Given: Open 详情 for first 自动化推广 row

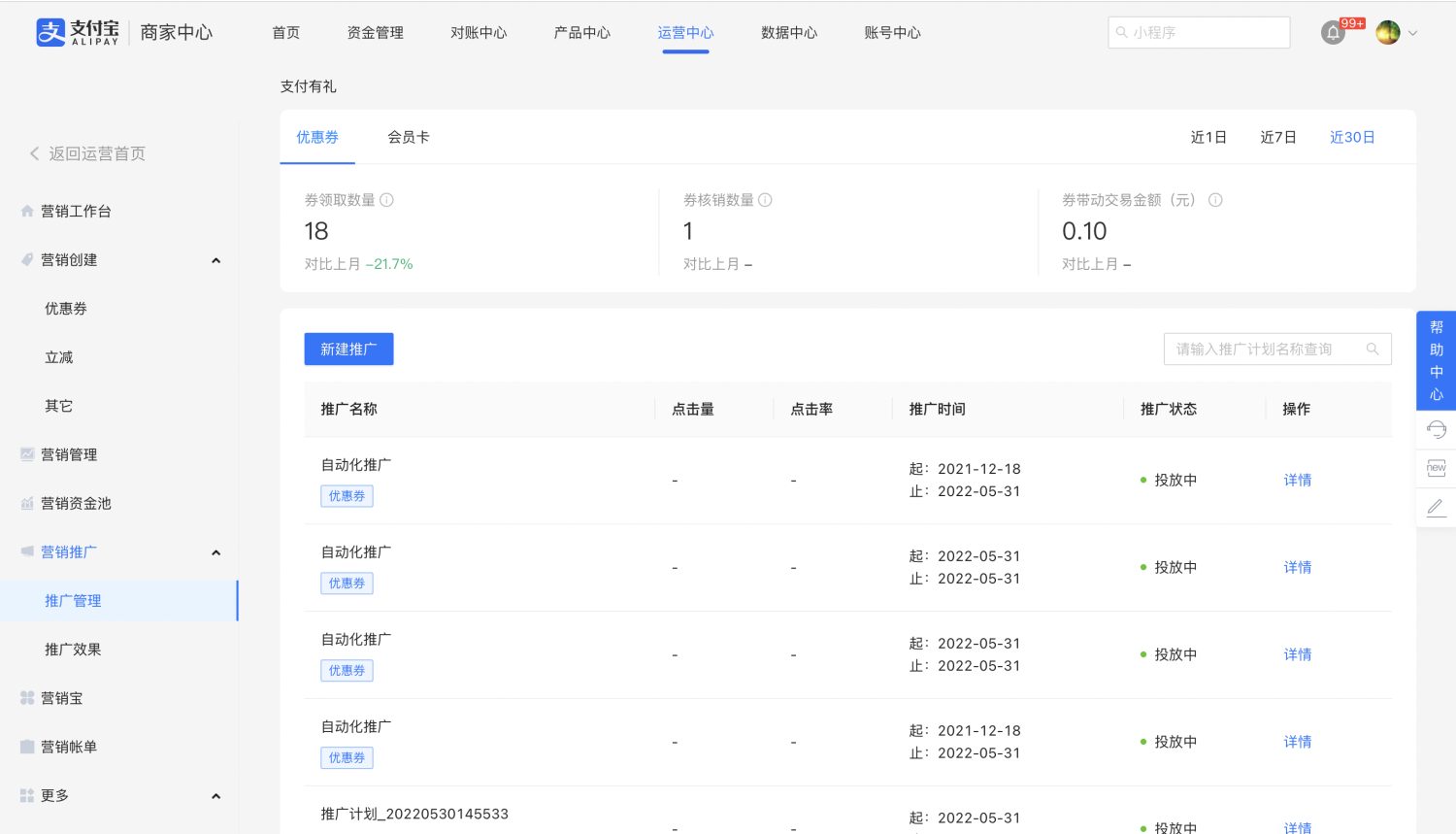Looking at the screenshot, I should 1298,481.
